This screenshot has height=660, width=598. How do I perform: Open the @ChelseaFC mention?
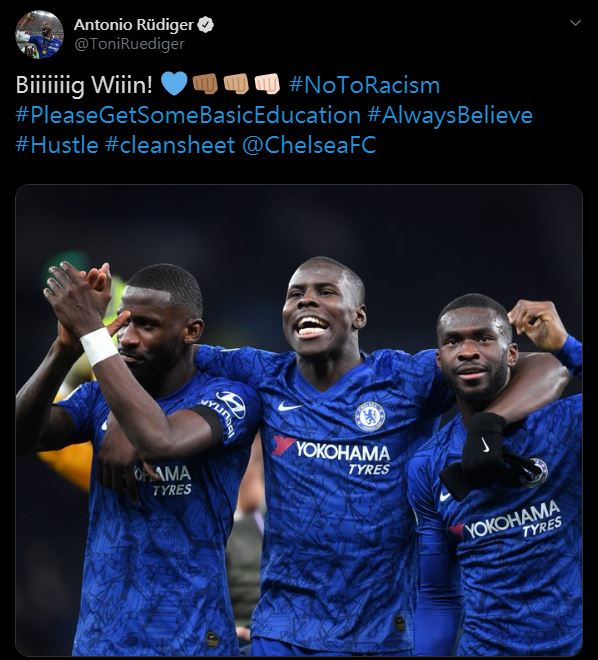pos(309,145)
